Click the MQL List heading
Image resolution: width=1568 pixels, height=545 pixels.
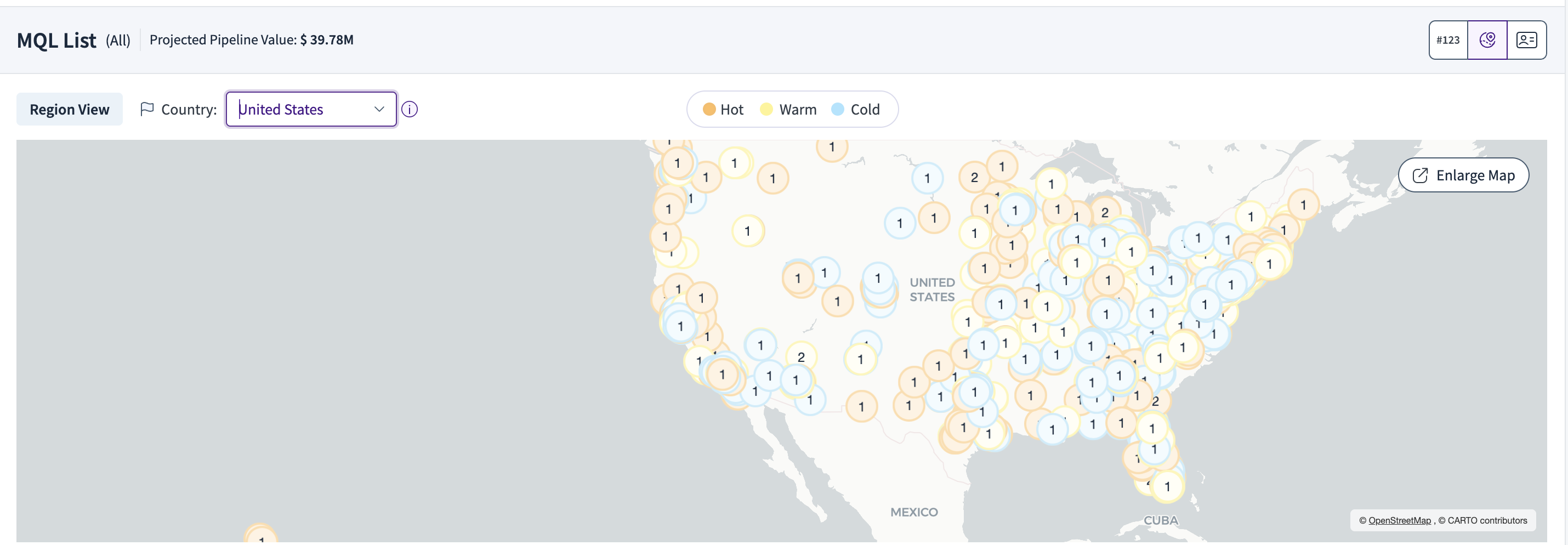(56, 41)
